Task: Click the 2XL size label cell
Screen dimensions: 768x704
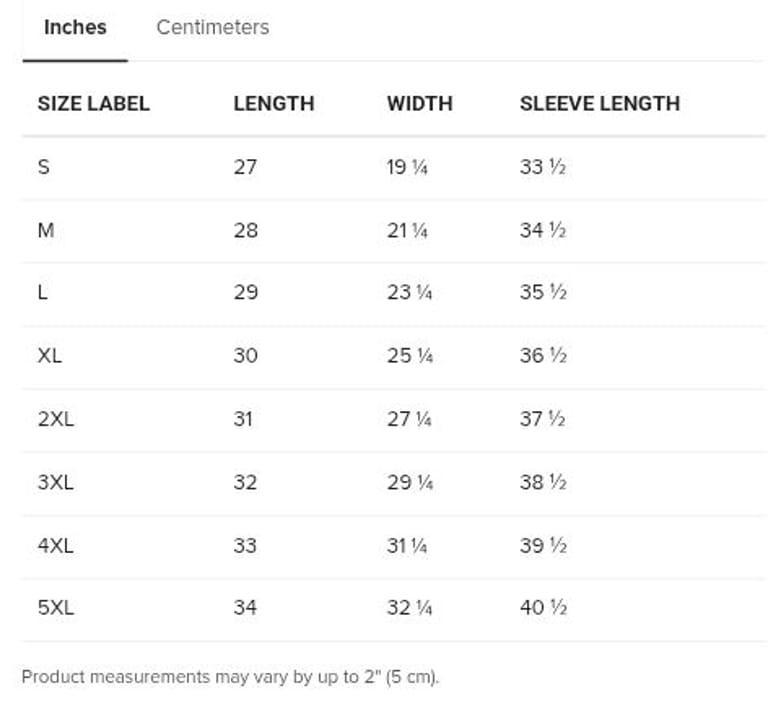Action: click(56, 419)
